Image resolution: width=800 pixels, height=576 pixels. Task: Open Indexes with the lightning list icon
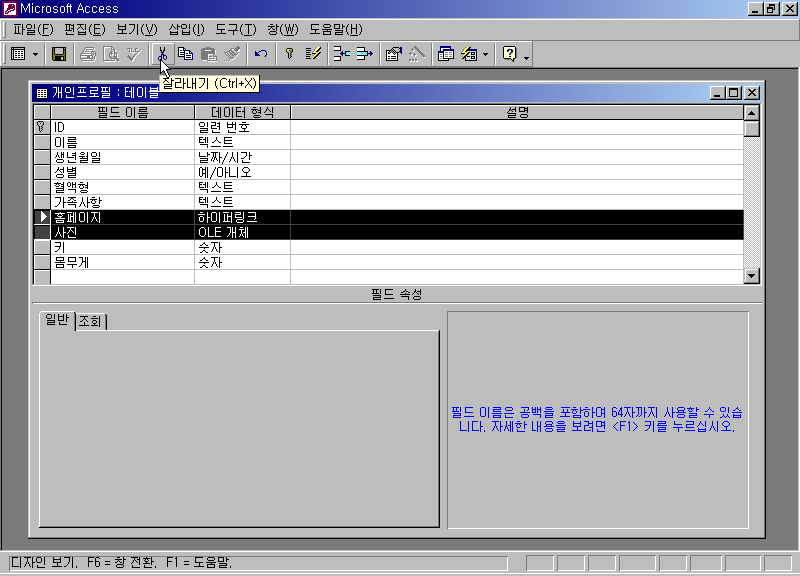pos(313,54)
